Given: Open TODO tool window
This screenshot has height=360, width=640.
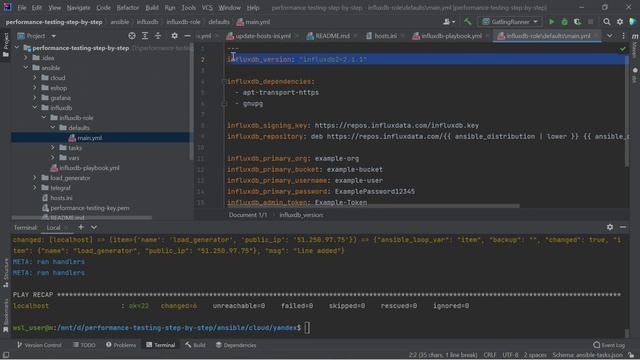Looking at the screenshot, I should point(84,345).
